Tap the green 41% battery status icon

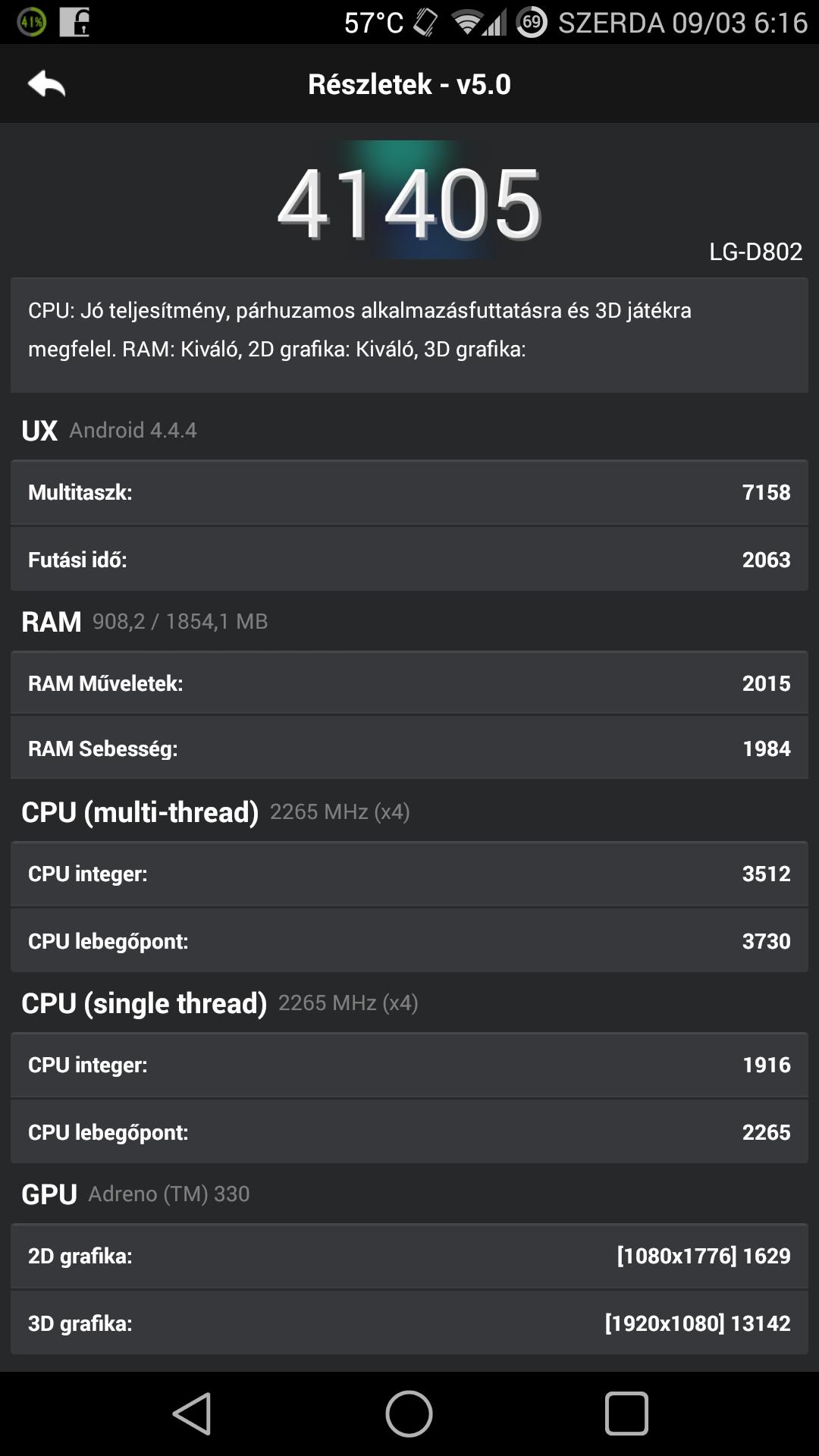point(31,22)
